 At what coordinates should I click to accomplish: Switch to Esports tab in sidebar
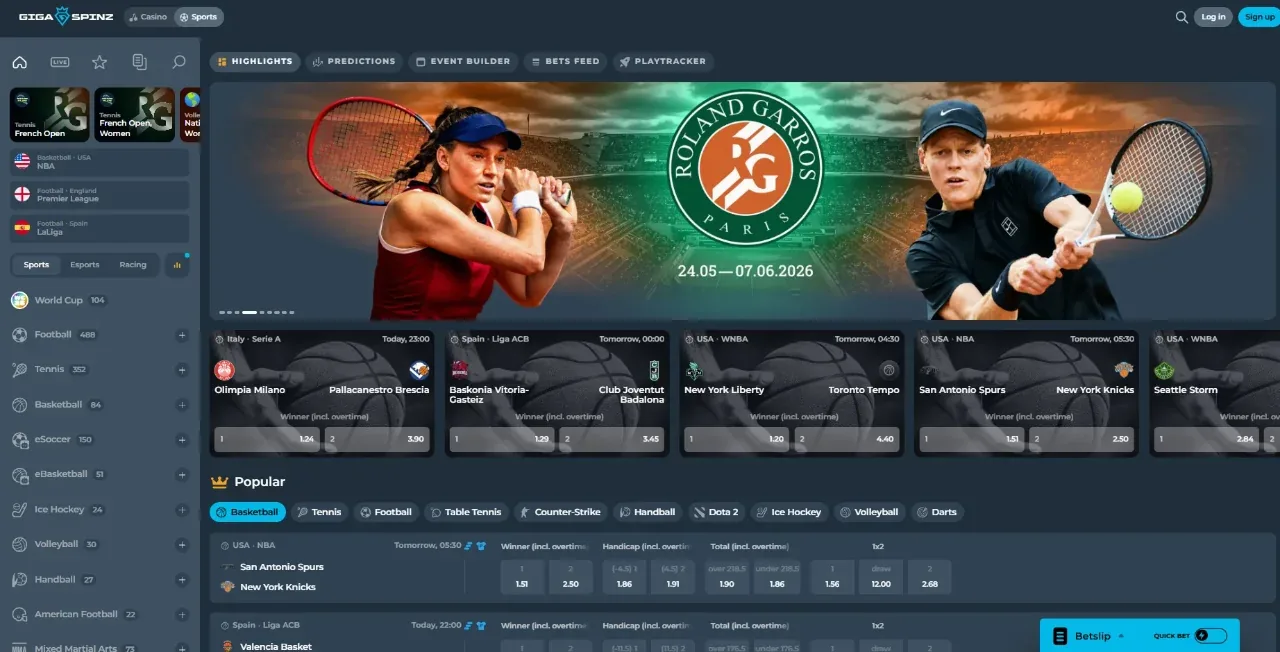click(x=85, y=265)
